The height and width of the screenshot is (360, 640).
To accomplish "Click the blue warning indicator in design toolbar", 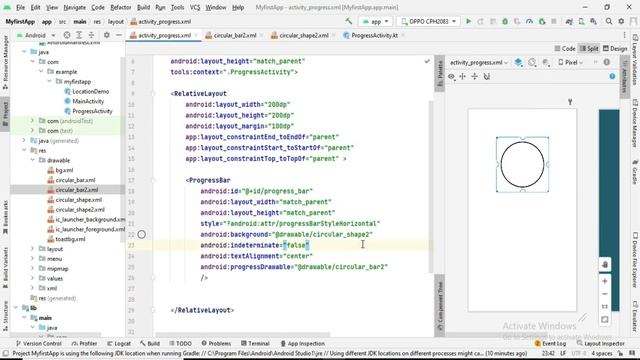I will point(612,76).
